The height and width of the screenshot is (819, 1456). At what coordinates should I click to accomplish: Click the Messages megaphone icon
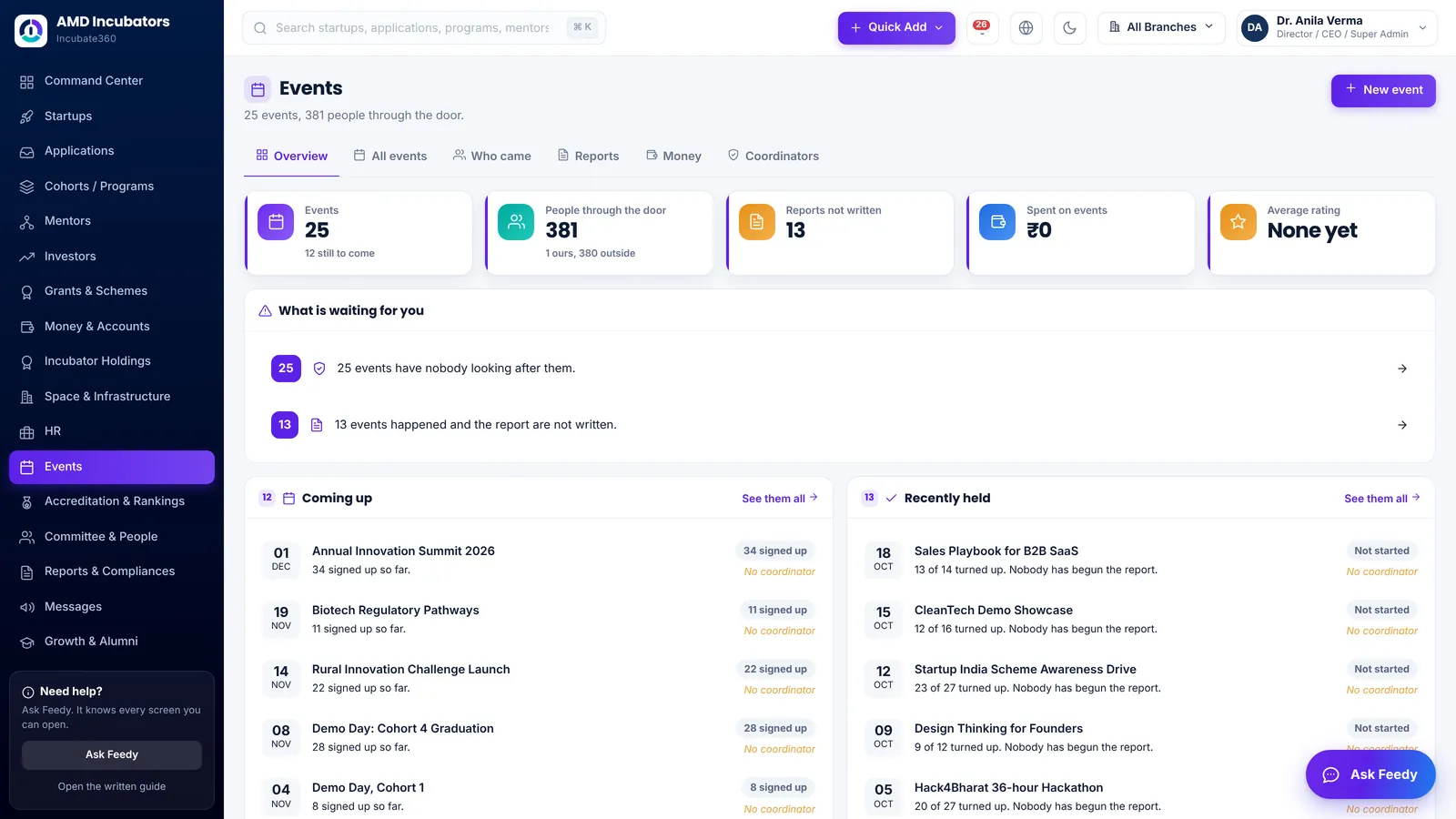(x=27, y=607)
